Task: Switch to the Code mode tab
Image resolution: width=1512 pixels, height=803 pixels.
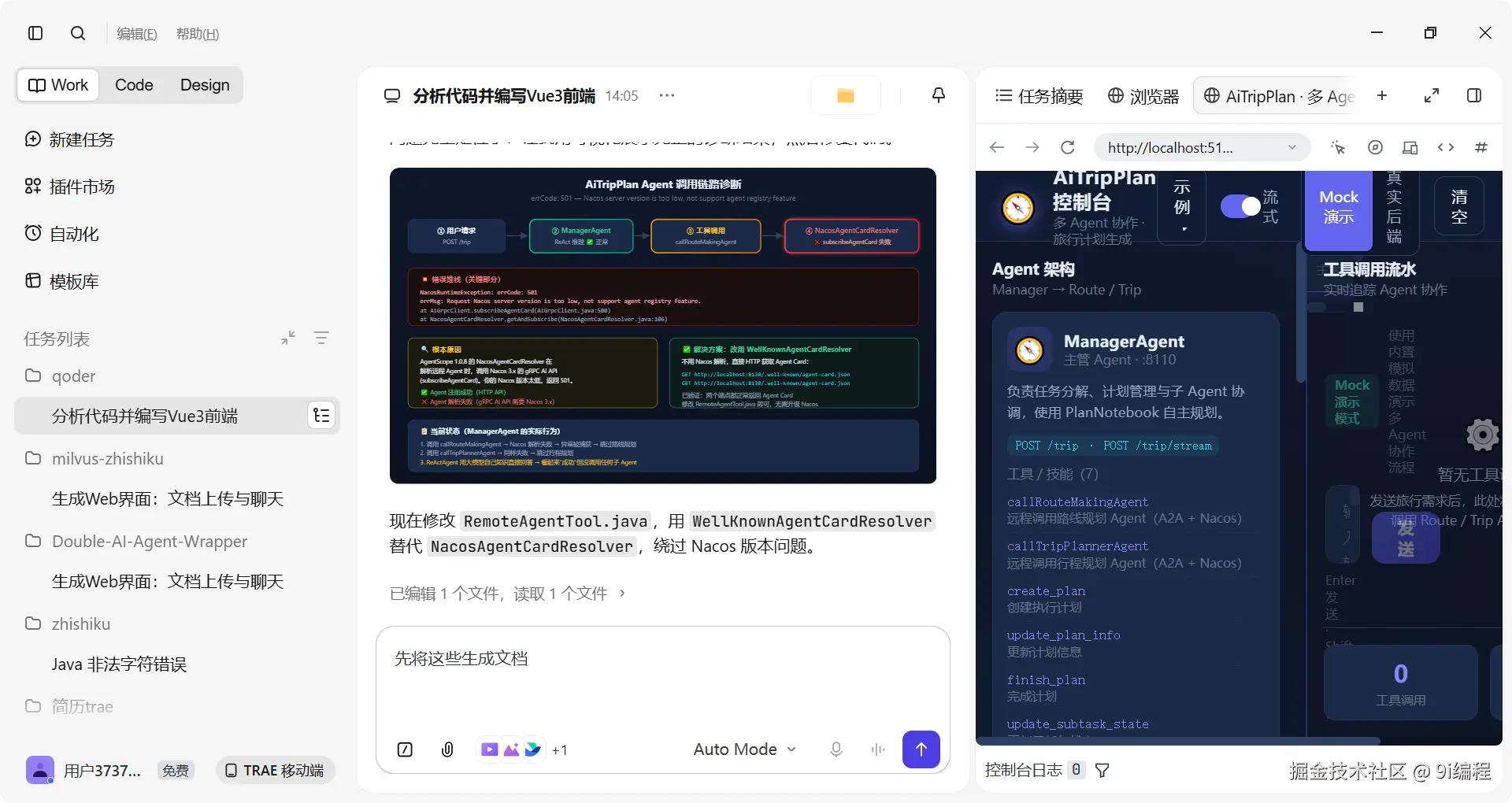Action: click(x=134, y=85)
